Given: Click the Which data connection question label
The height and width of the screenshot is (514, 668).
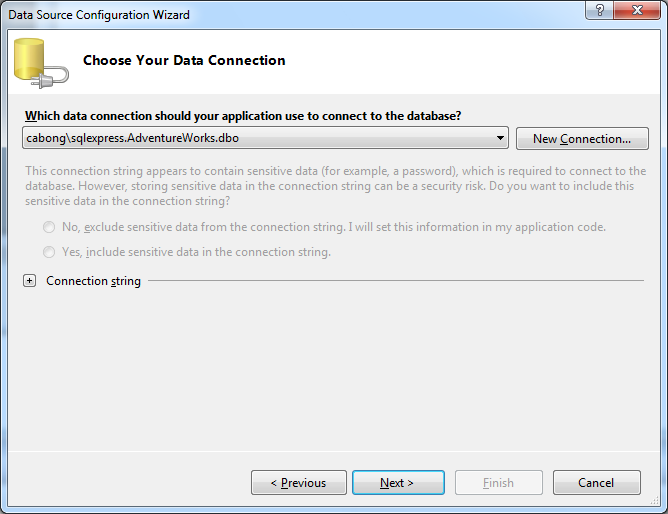Looking at the screenshot, I should pyautogui.click(x=243, y=116).
